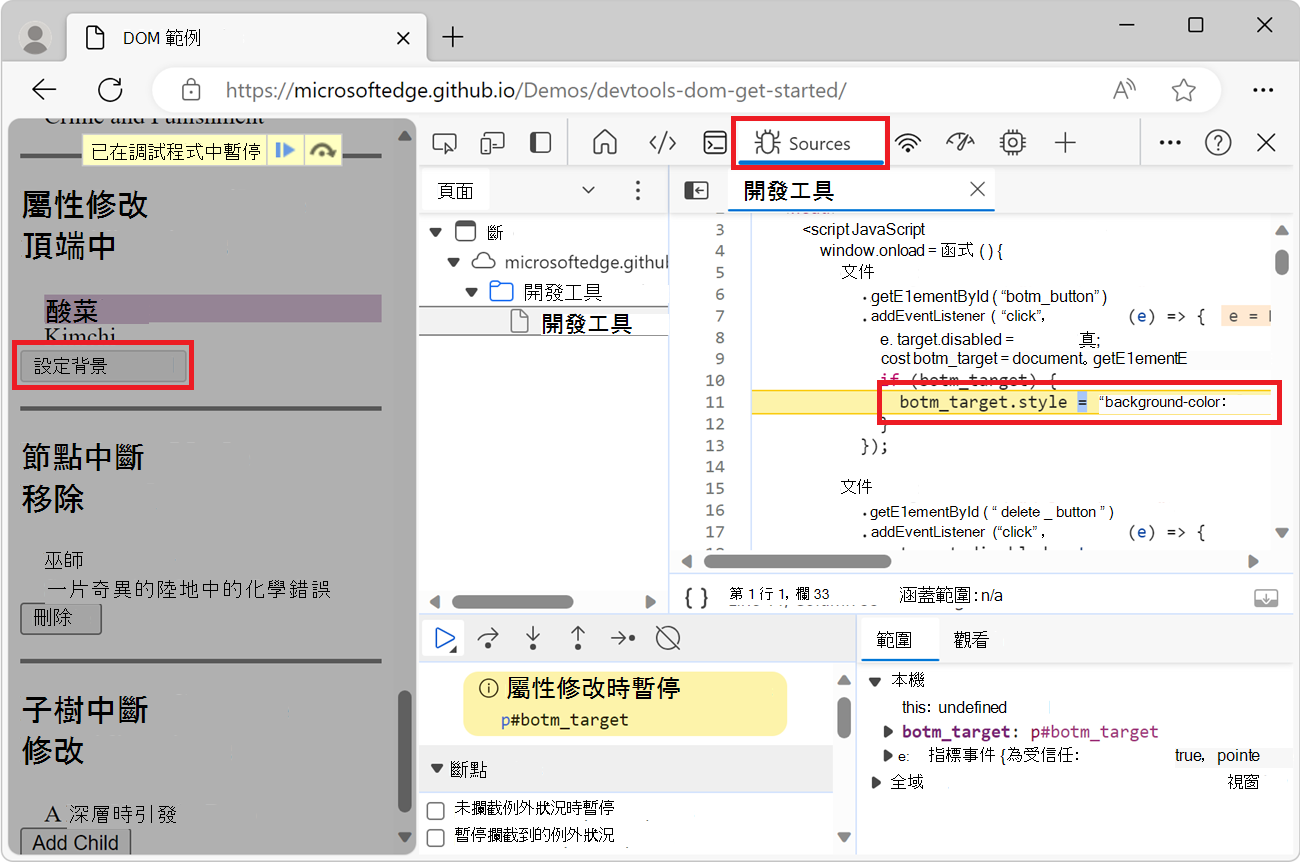Deactivate all breakpoints

click(x=666, y=637)
